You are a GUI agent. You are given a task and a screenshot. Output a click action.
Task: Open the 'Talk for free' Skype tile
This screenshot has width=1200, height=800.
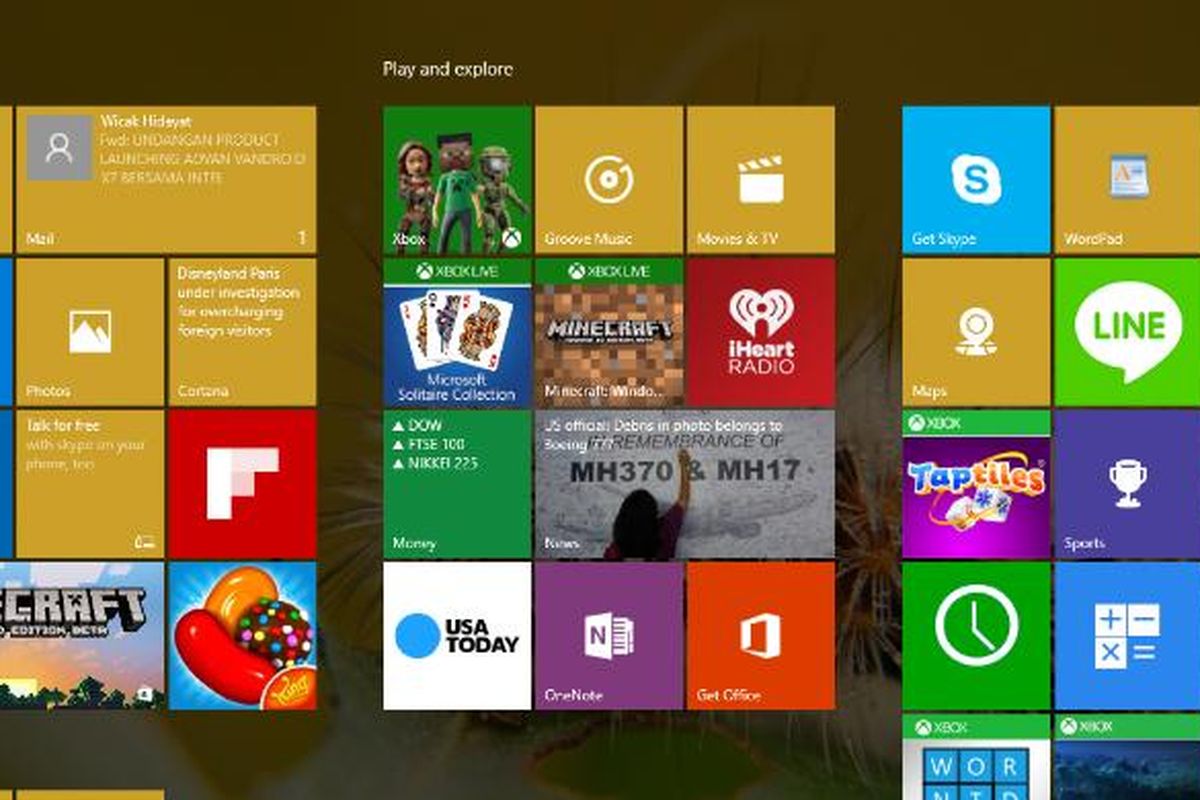tap(90, 484)
